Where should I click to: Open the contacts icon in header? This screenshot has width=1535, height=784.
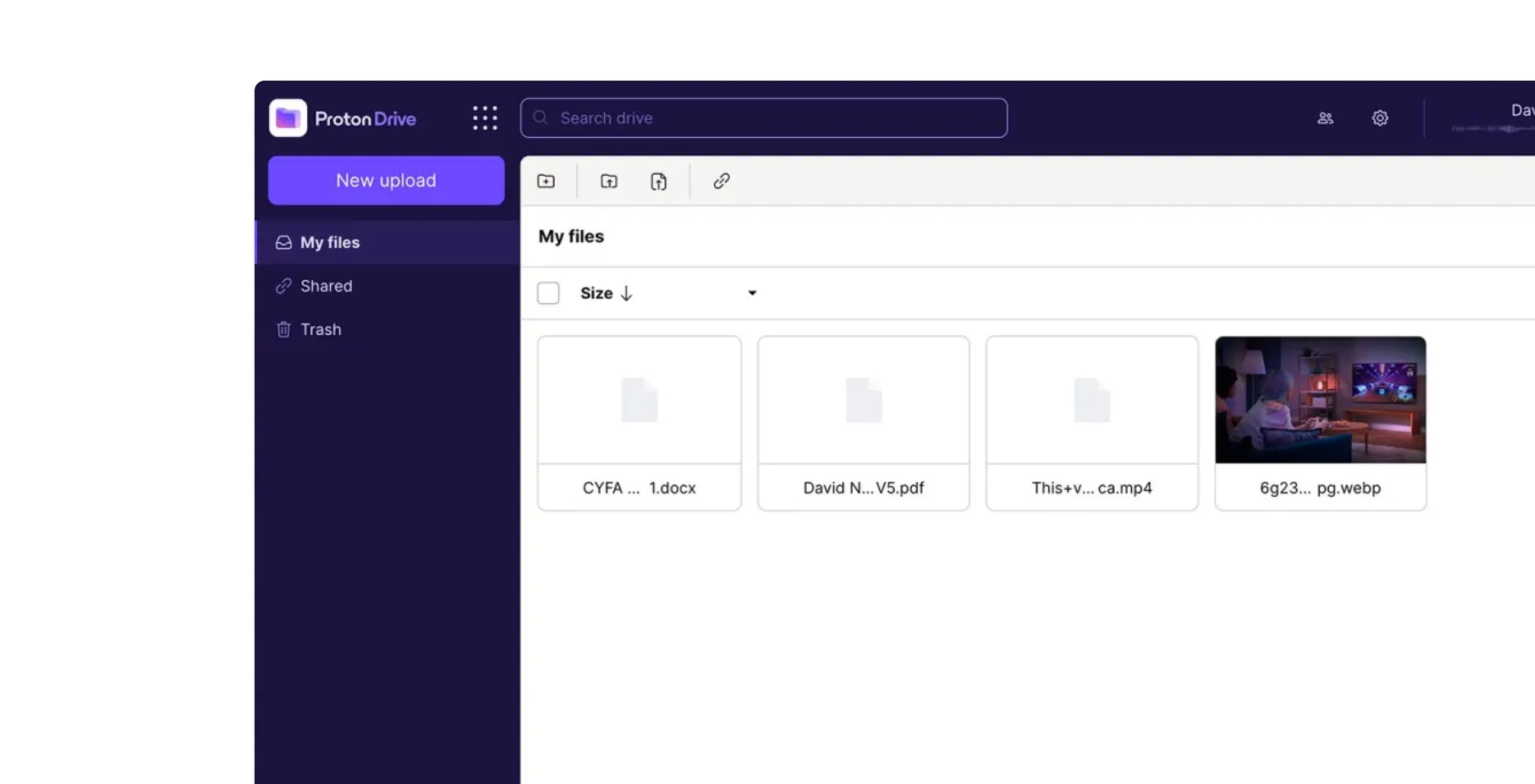point(1325,118)
